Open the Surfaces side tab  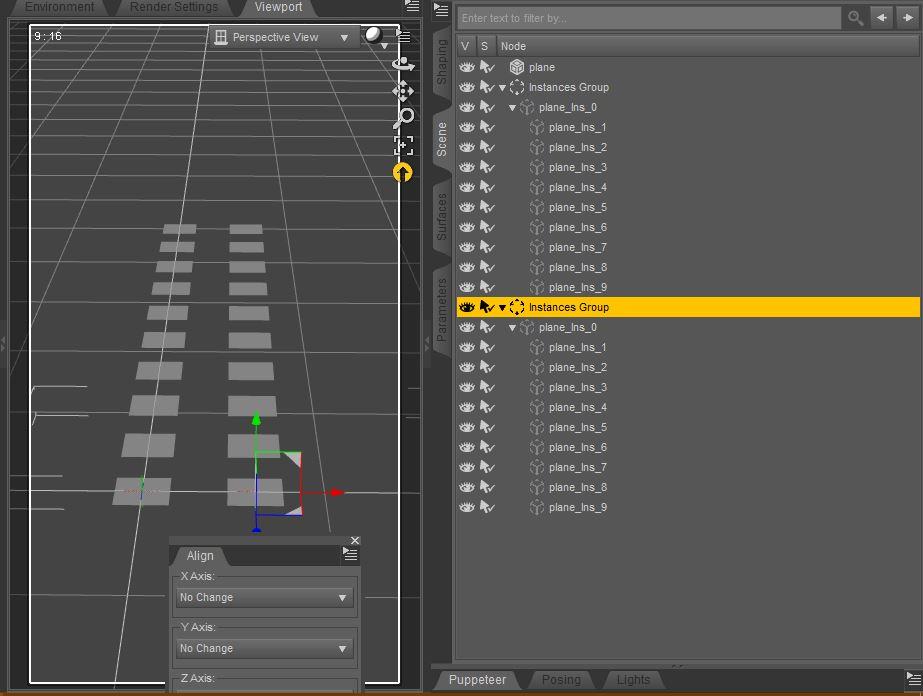441,217
